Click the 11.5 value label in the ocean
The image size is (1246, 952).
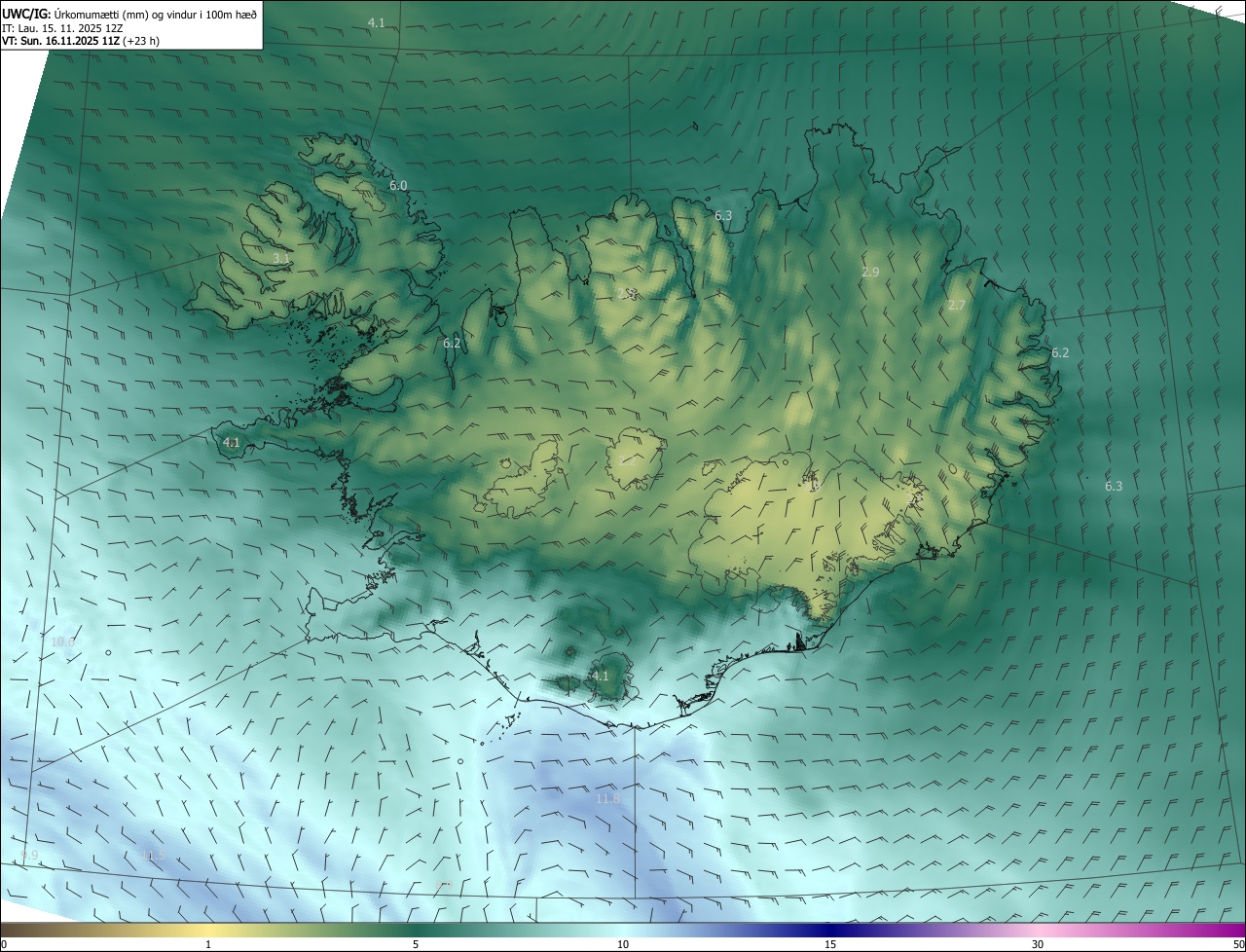(x=154, y=855)
